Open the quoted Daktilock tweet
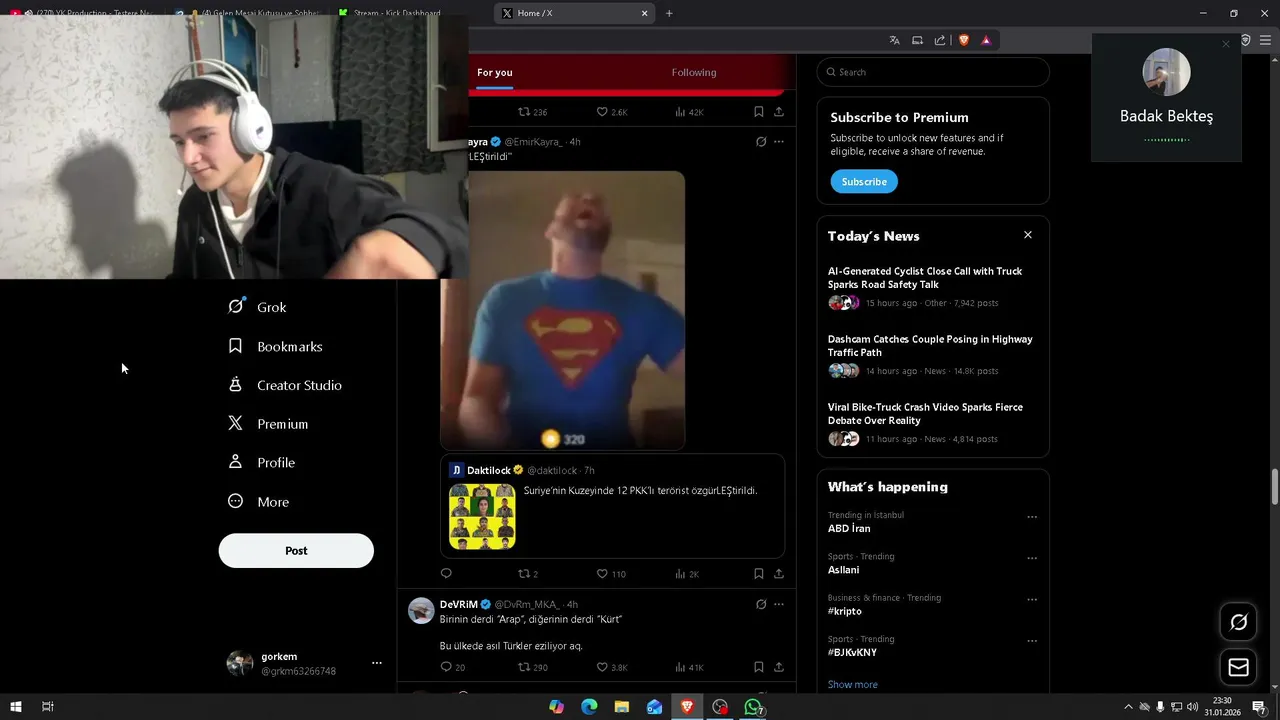 tap(612, 506)
